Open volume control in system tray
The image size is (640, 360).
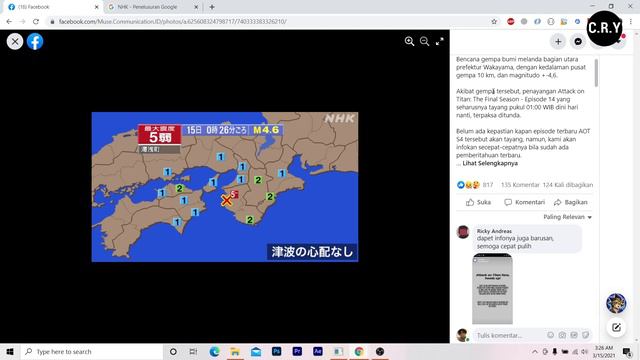[584, 351]
